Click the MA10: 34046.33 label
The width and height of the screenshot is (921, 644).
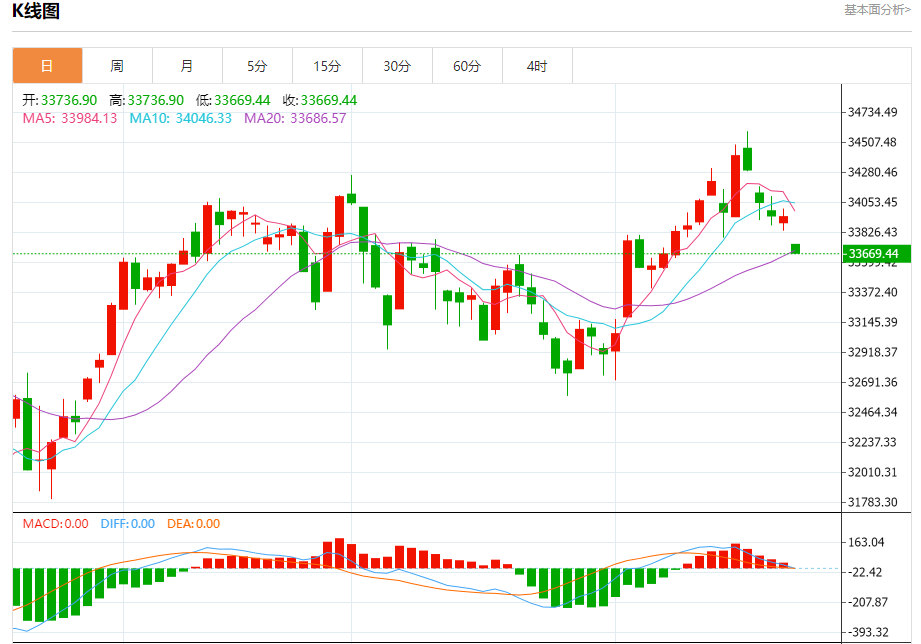(180, 118)
